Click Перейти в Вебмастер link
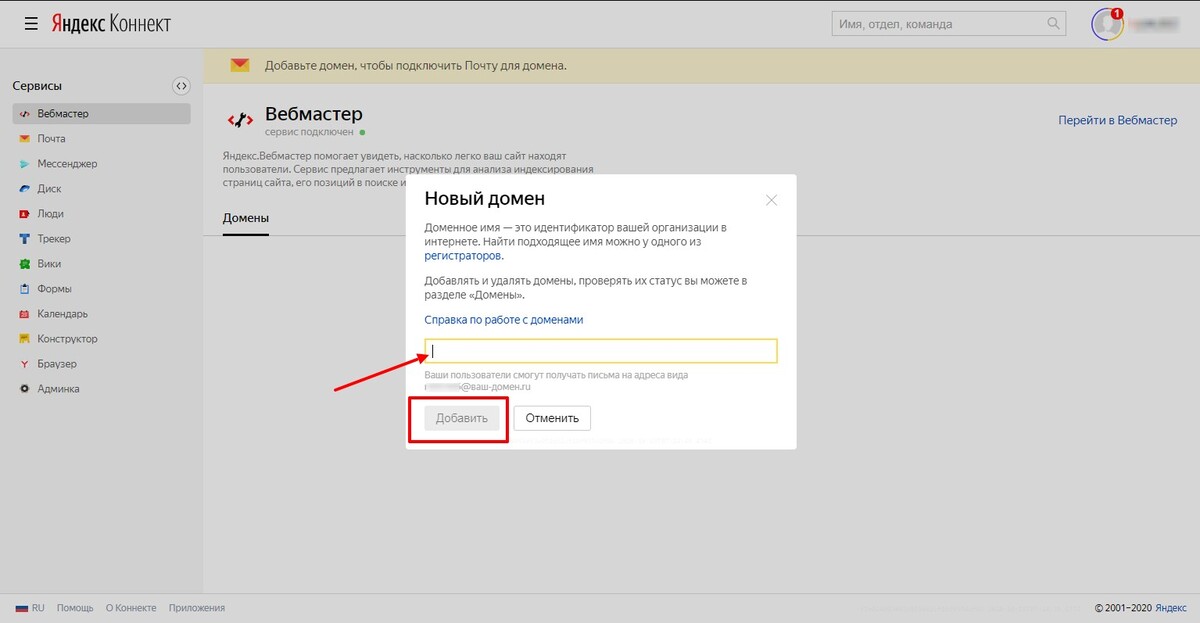 (1118, 120)
